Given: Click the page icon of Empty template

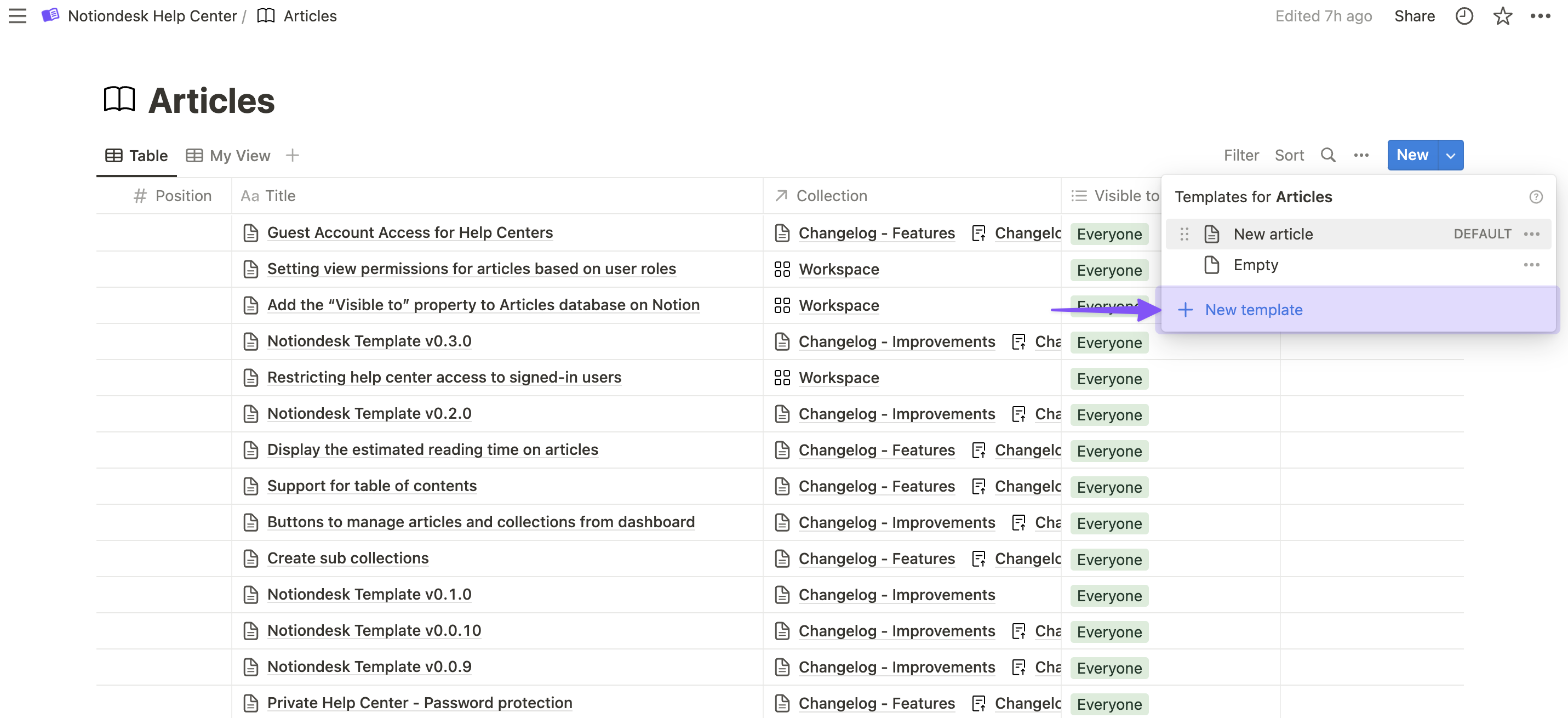Looking at the screenshot, I should point(1211,265).
